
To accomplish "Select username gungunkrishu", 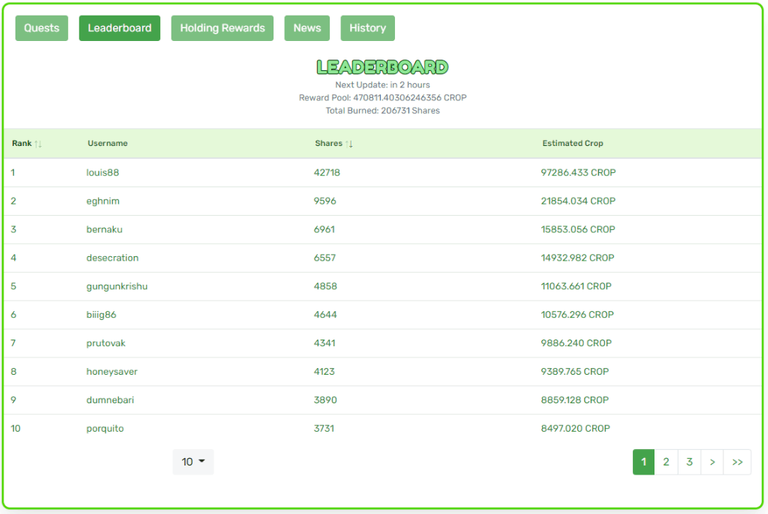I will click(117, 286).
